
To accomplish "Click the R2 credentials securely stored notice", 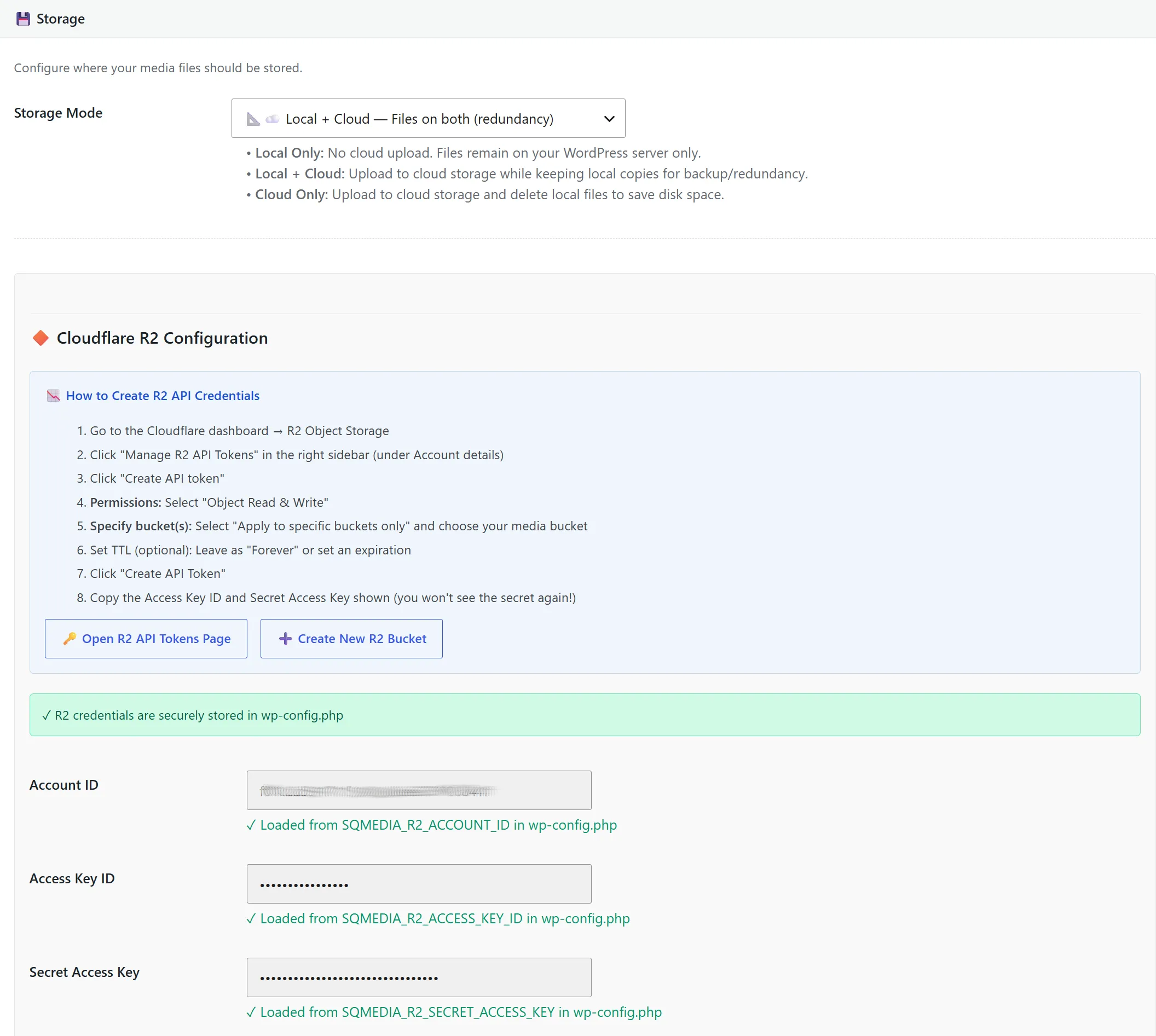I will (585, 714).
